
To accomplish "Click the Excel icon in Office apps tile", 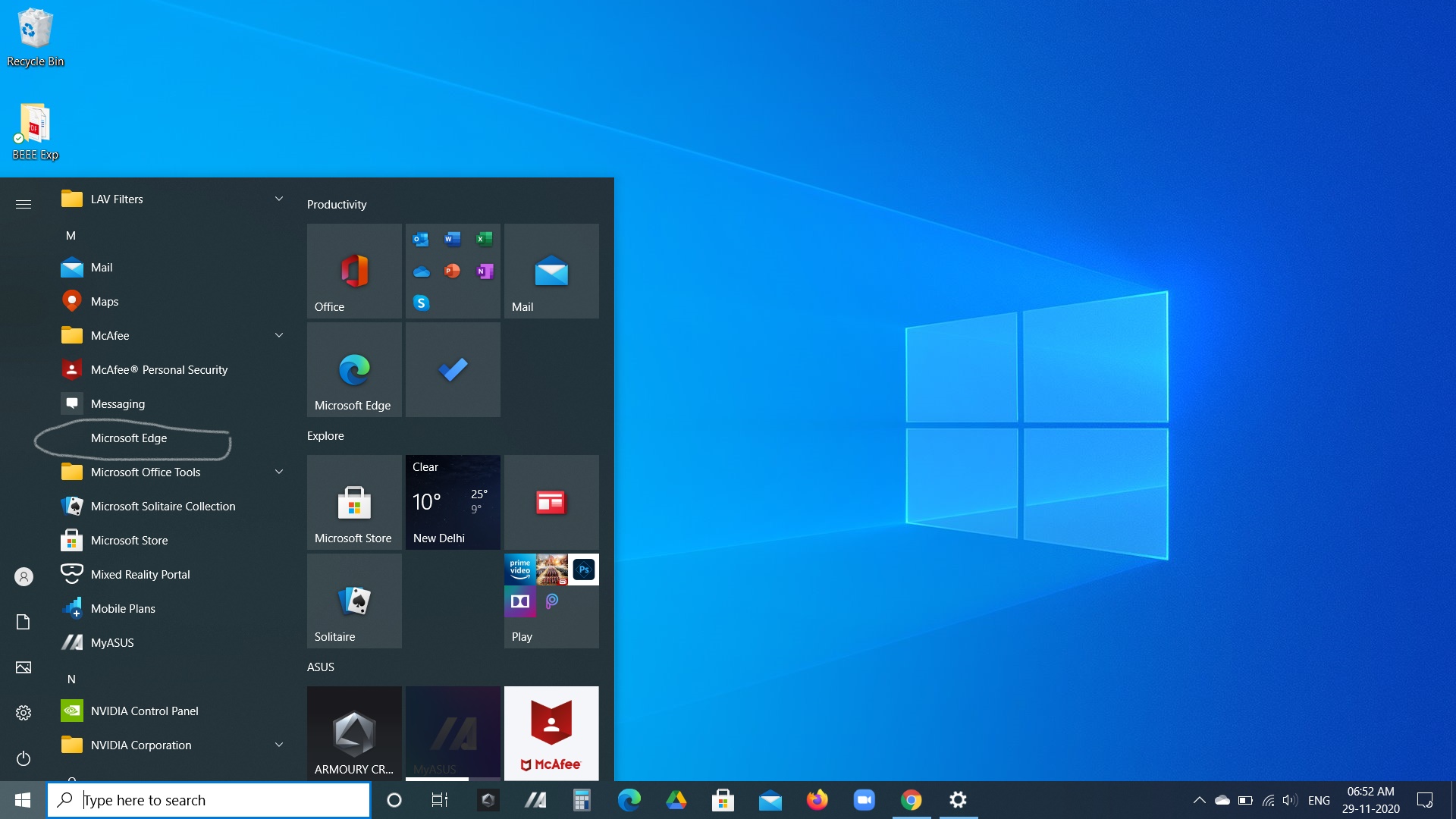I will point(485,239).
